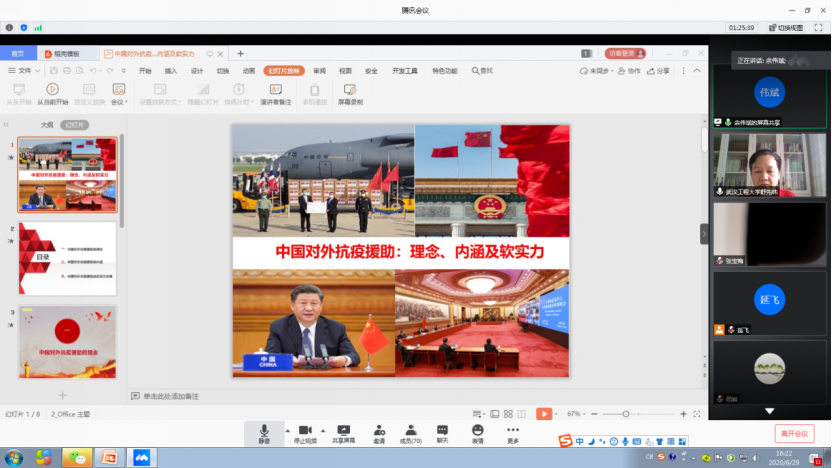Image resolution: width=832 pixels, height=468 pixels.
Task: Open the 插入 ribbon tab
Action: coord(171,71)
